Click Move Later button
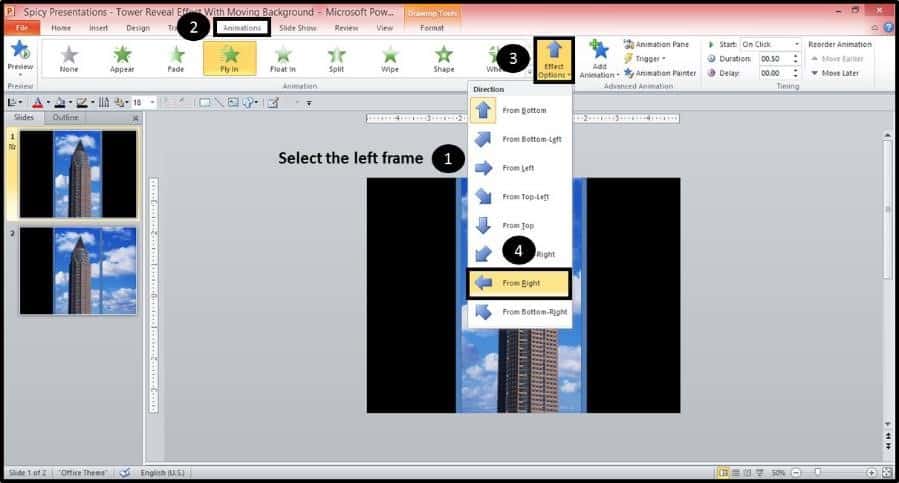 [x=835, y=73]
